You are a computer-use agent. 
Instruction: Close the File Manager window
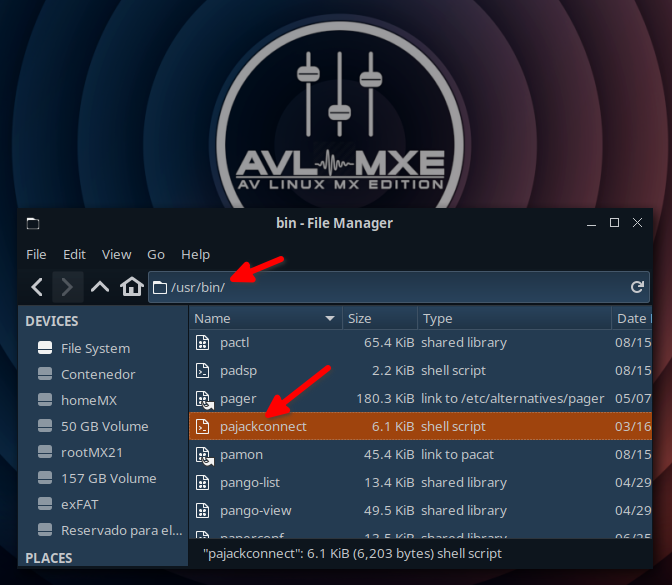[x=637, y=223]
